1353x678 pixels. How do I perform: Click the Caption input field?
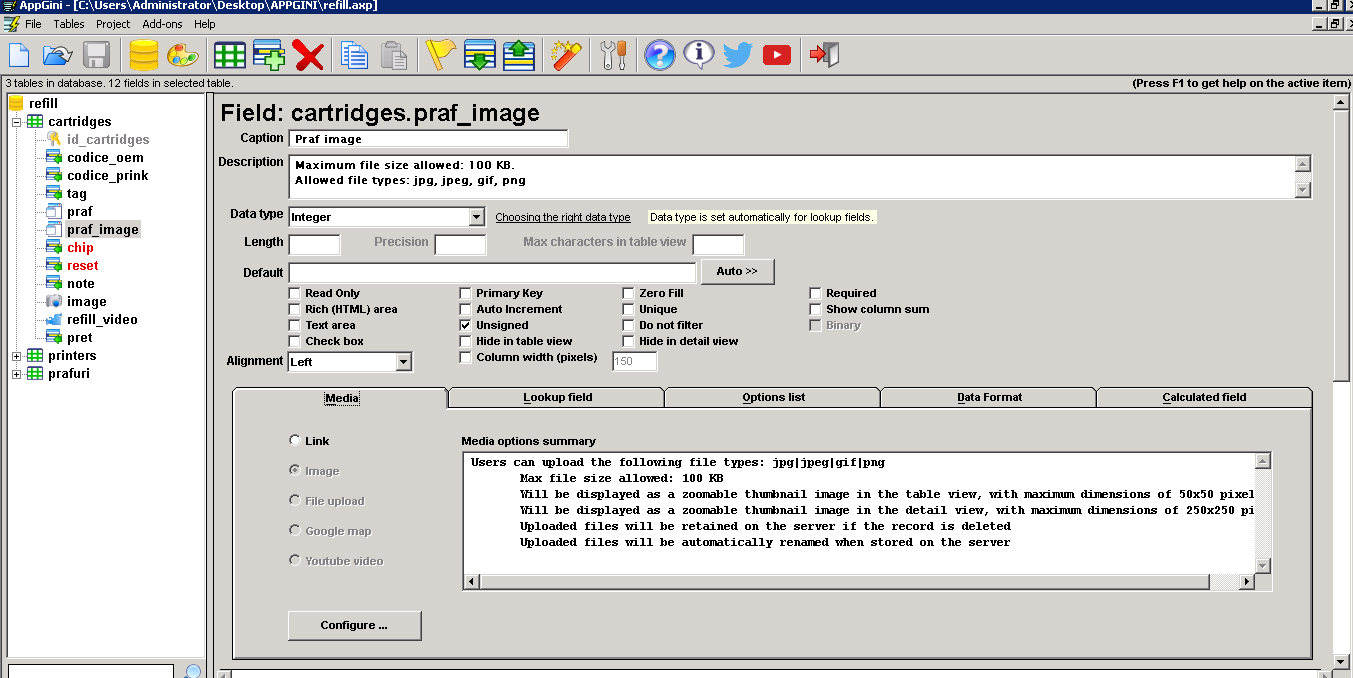point(428,139)
